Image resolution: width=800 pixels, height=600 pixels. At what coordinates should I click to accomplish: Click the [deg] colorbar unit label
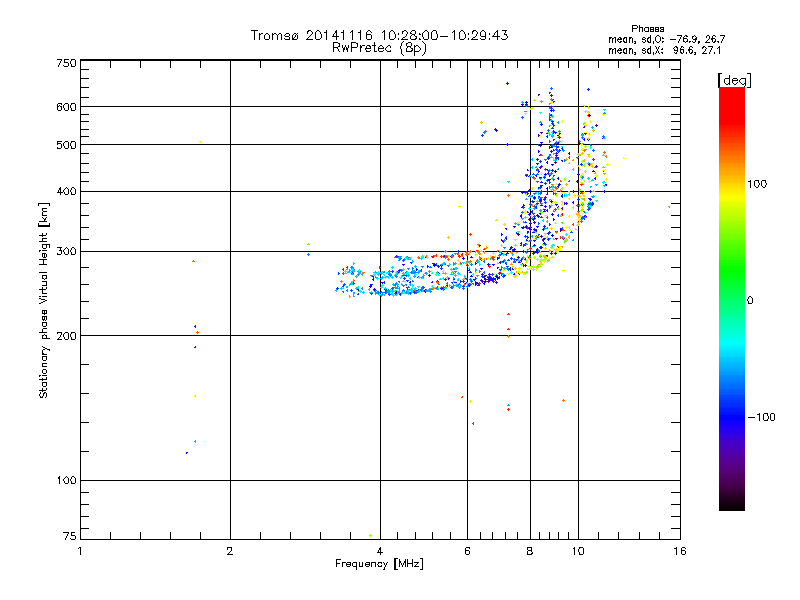click(734, 80)
